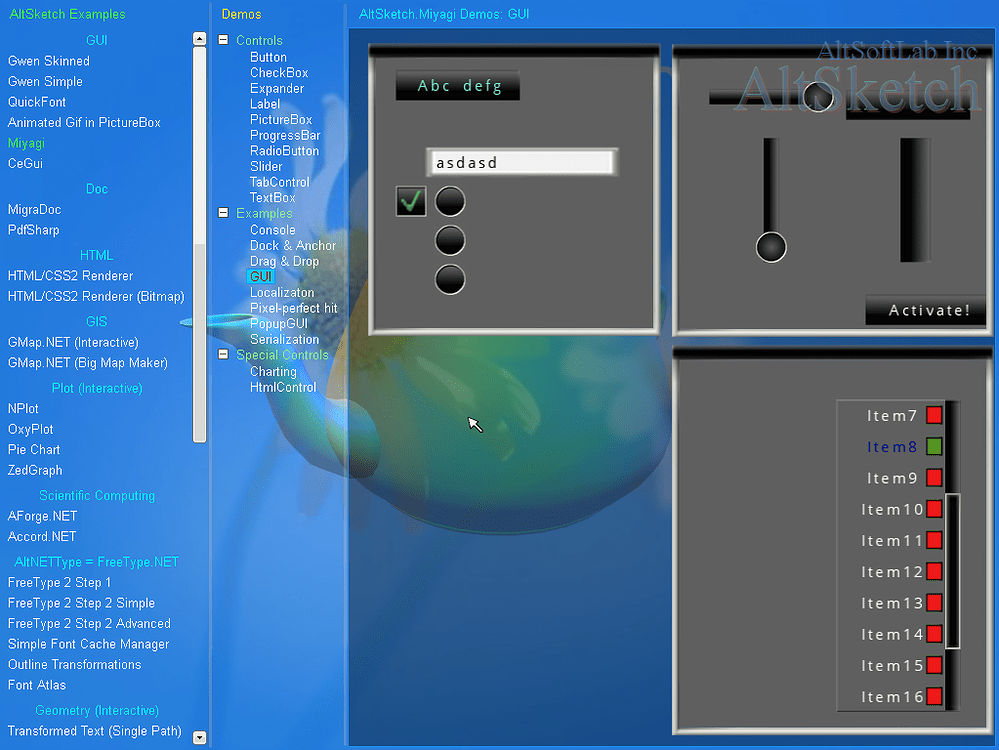Viewport: 999px width, 750px height.
Task: Open the Miyagi demo from the sidebar
Action: pos(25,143)
